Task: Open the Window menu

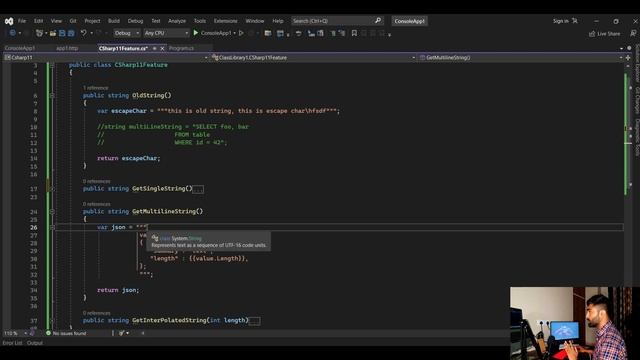Action: [x=255, y=21]
